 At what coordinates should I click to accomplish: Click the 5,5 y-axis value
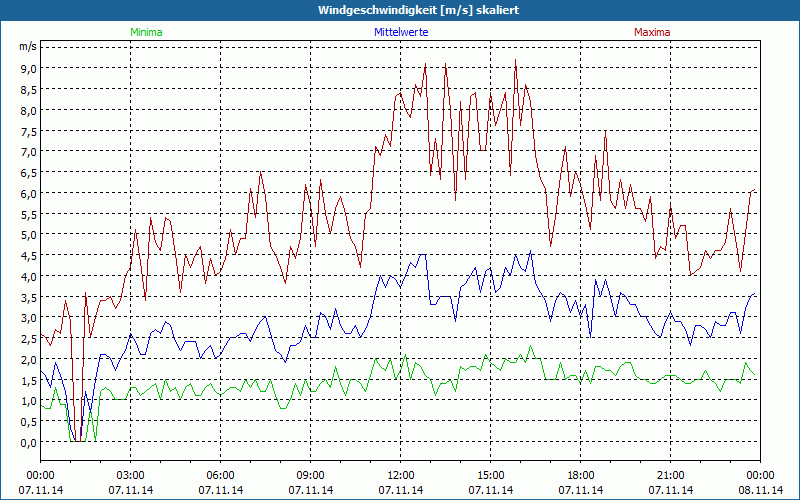tap(29, 214)
